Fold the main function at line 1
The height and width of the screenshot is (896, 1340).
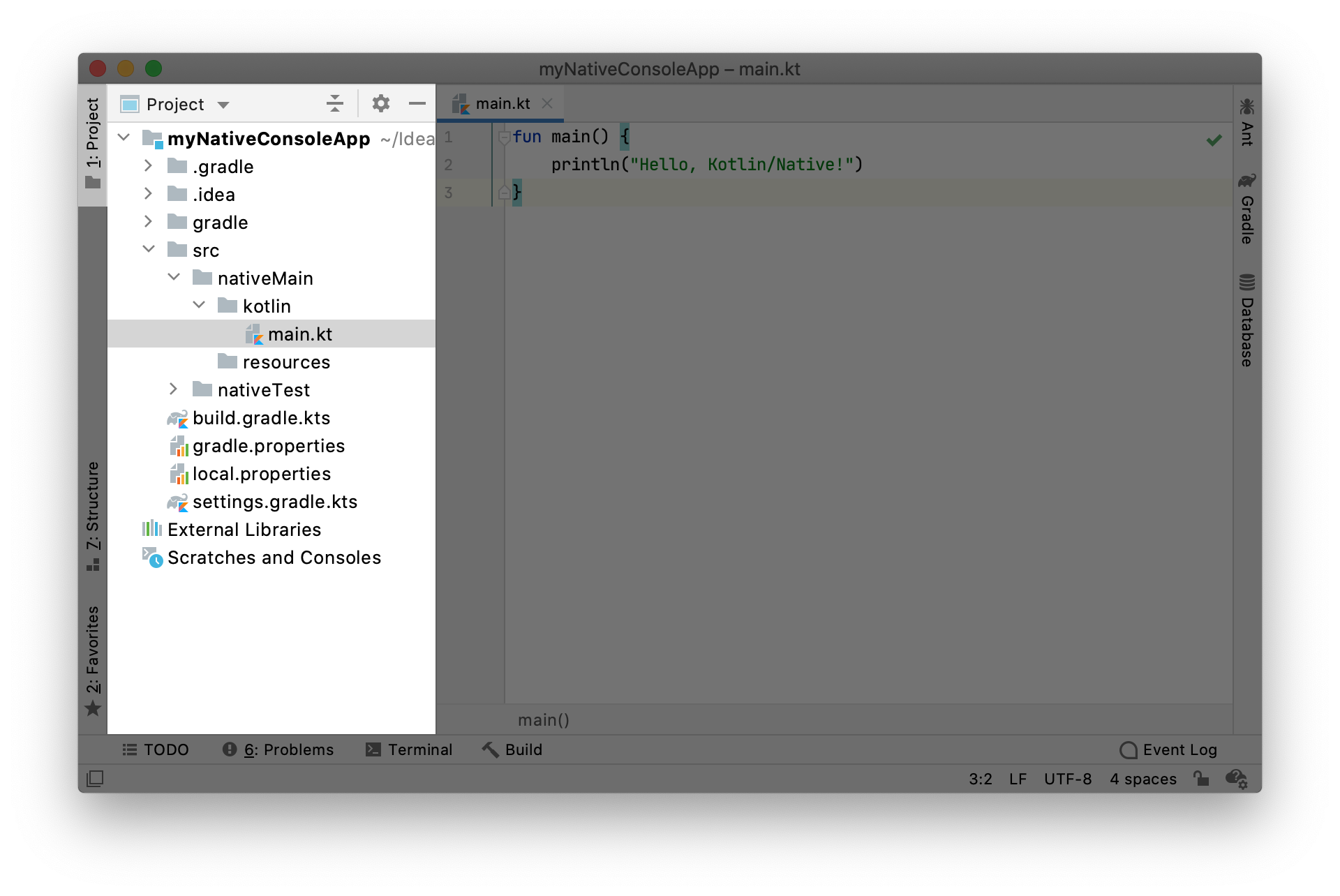coord(504,137)
